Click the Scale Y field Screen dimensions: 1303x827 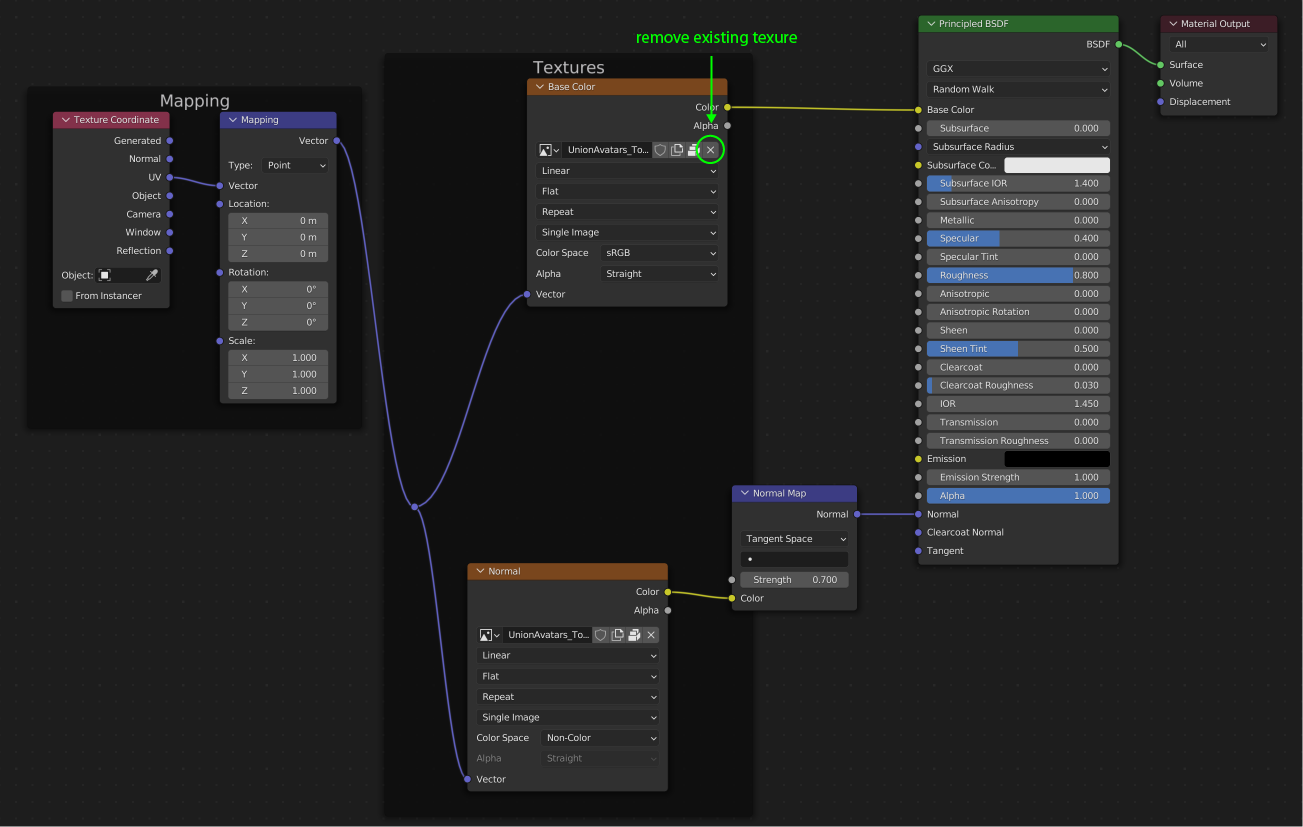pos(278,374)
